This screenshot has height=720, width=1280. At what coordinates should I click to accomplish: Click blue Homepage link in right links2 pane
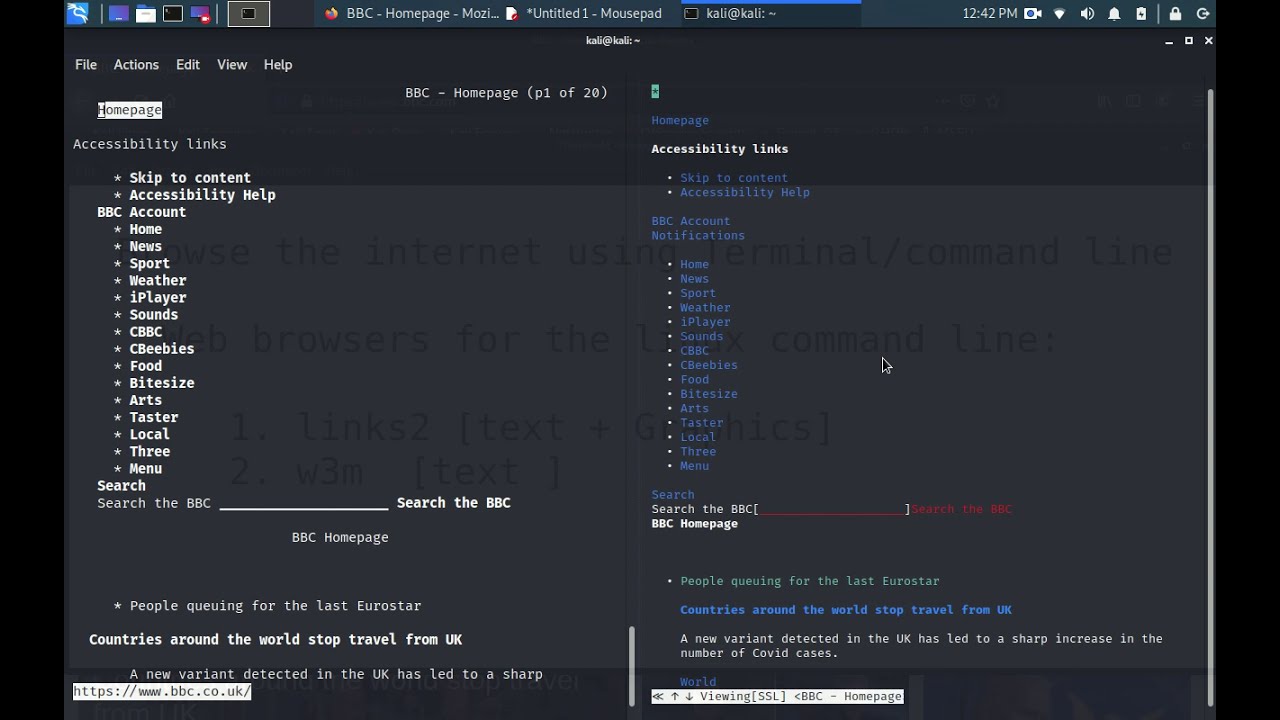click(680, 120)
